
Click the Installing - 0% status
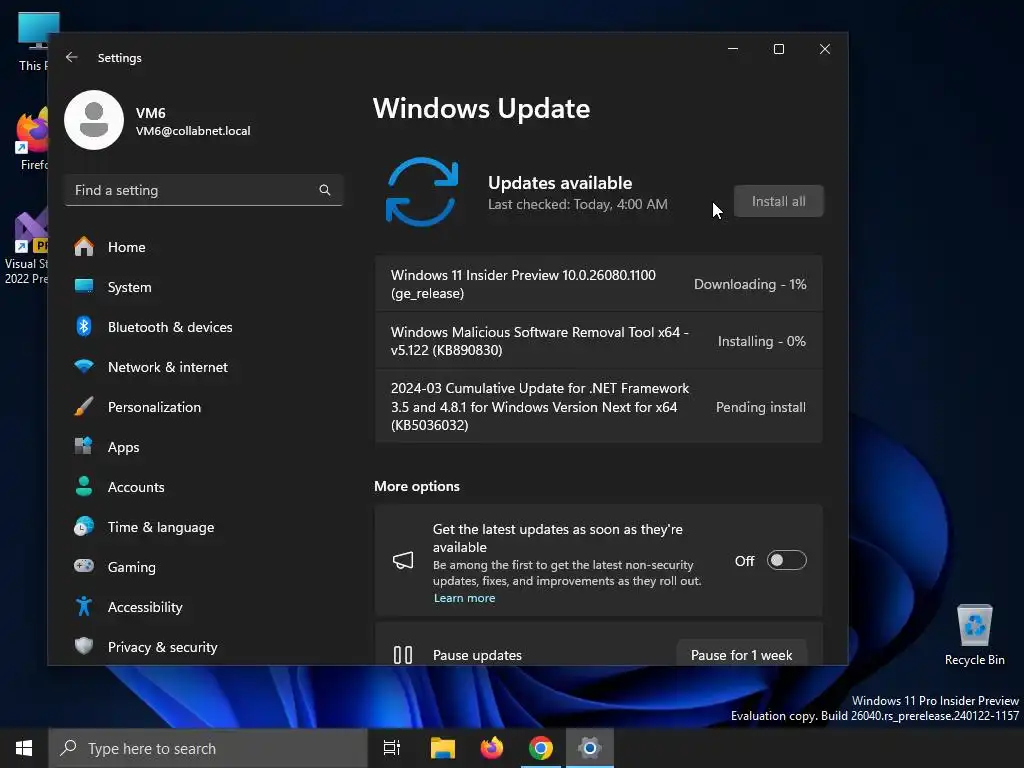pyautogui.click(x=761, y=341)
